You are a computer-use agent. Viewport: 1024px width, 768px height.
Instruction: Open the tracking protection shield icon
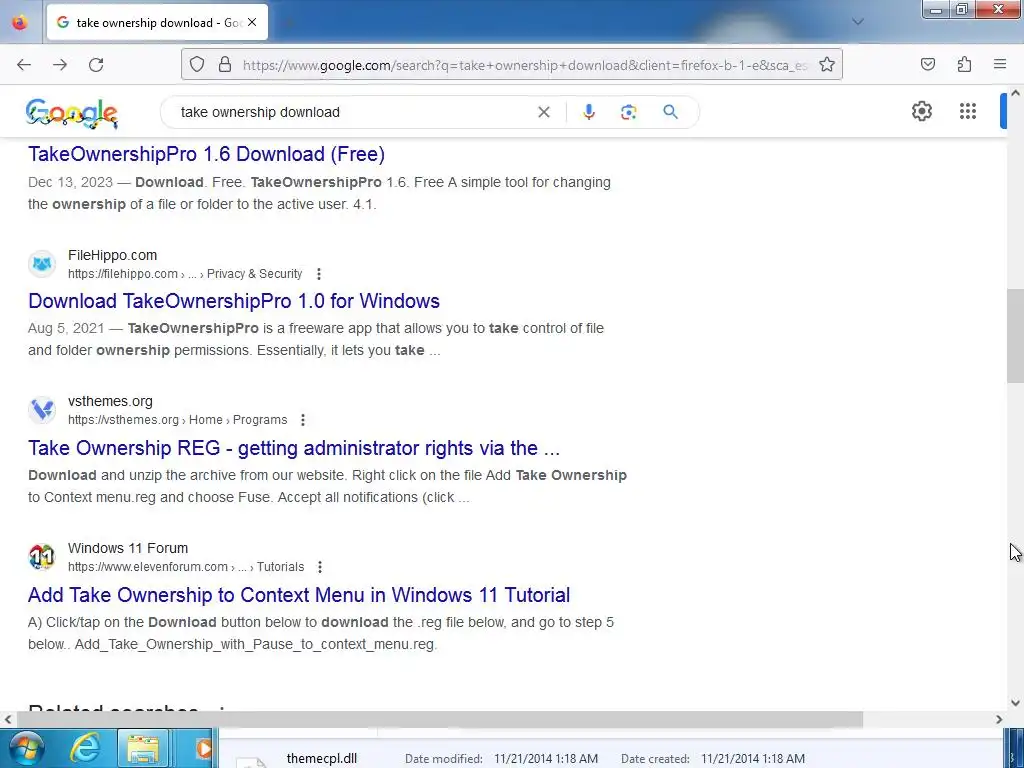[197, 65]
